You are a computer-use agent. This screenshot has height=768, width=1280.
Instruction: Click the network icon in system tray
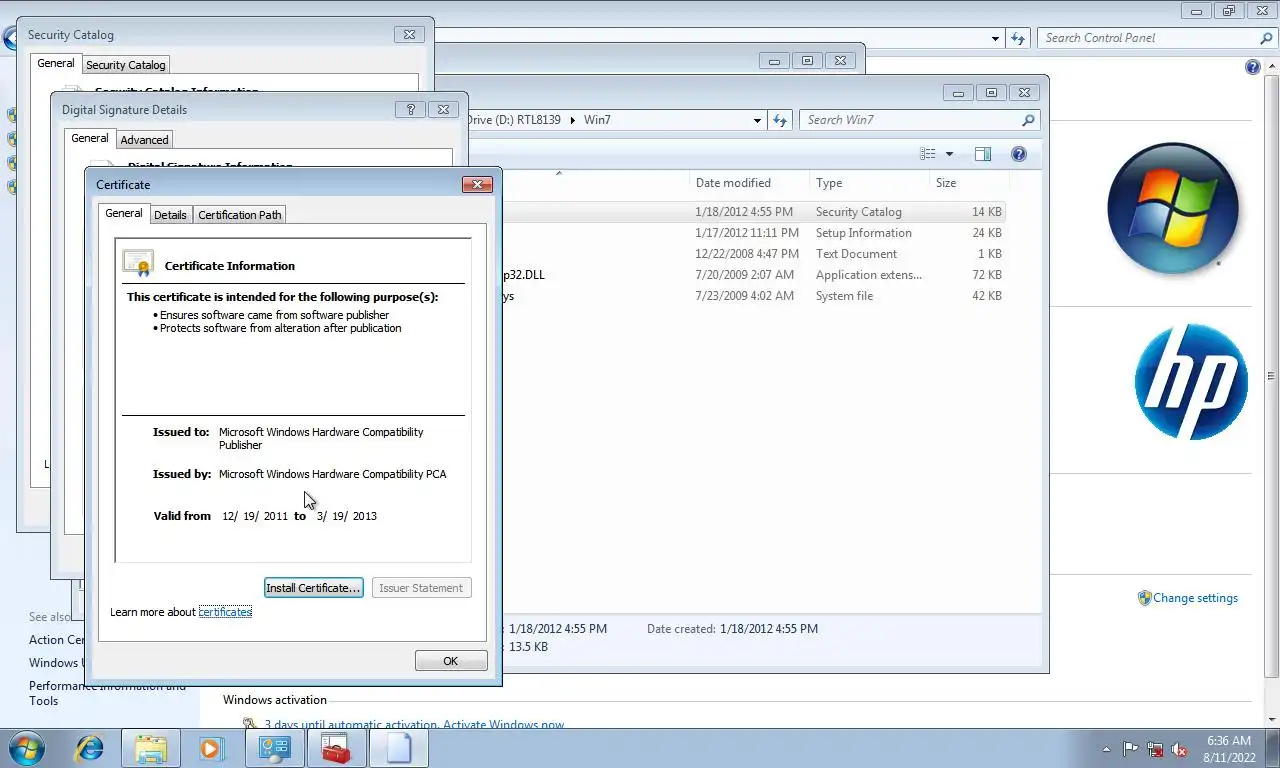[1155, 748]
